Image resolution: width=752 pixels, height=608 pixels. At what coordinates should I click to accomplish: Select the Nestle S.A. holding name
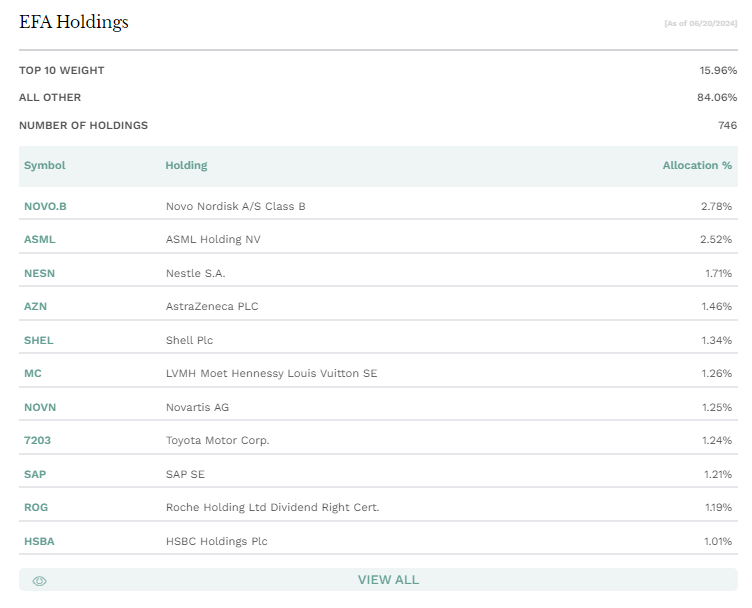pos(196,273)
